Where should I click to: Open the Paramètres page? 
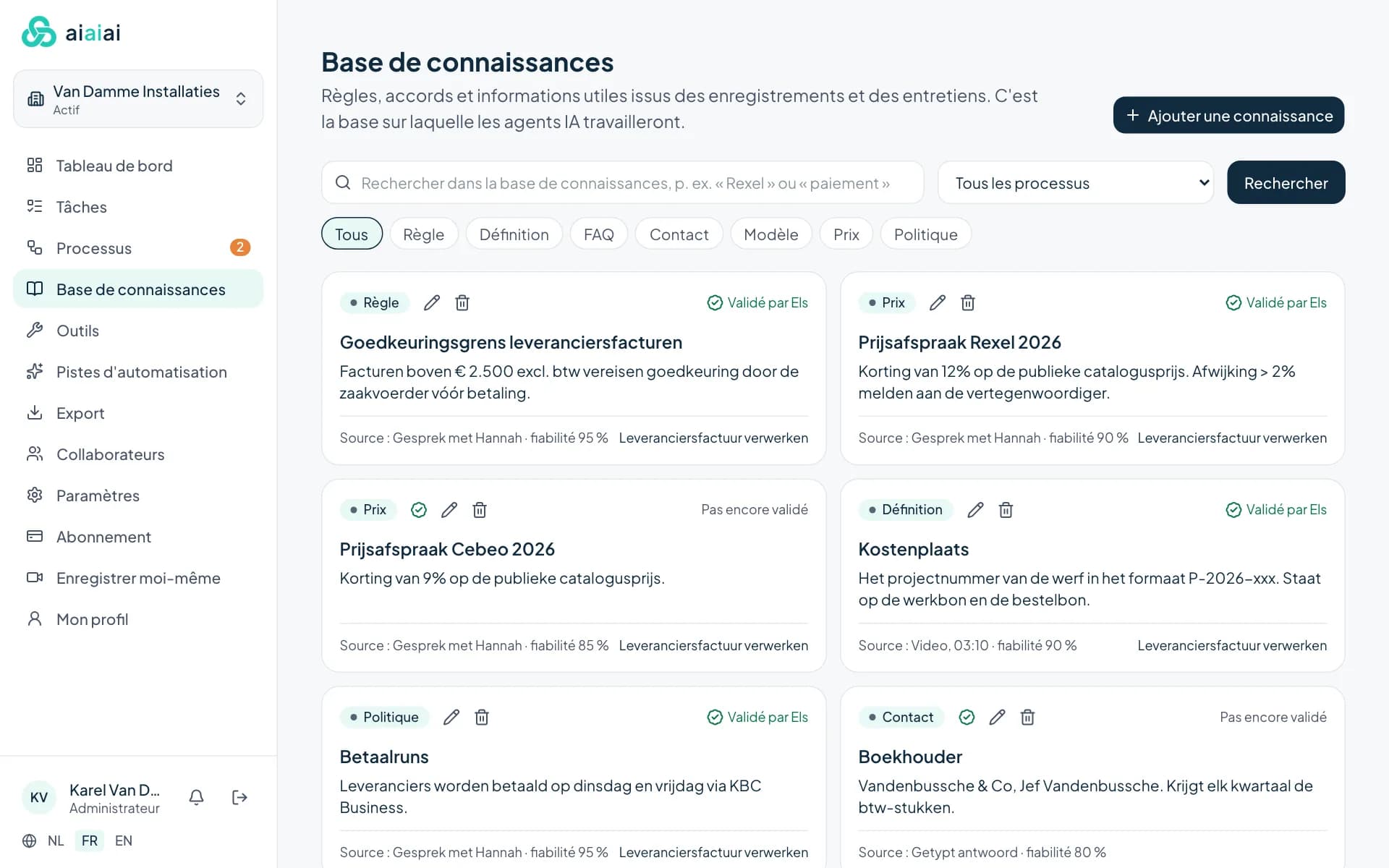(138, 495)
